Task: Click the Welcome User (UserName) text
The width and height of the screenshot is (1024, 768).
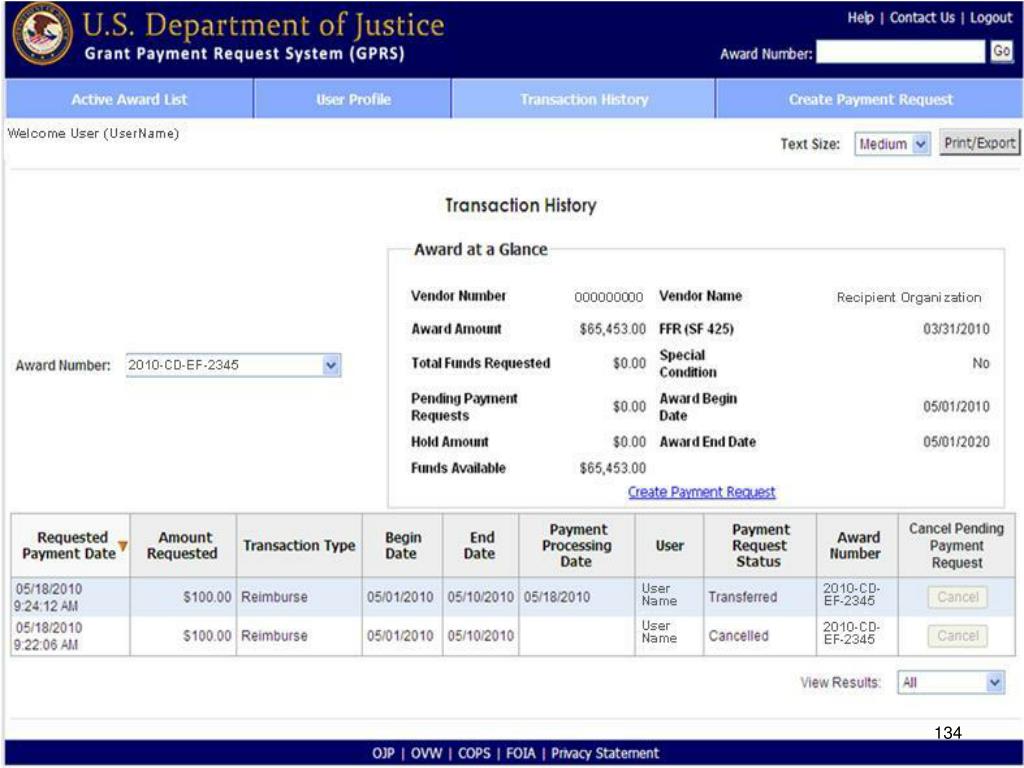Action: point(93,134)
